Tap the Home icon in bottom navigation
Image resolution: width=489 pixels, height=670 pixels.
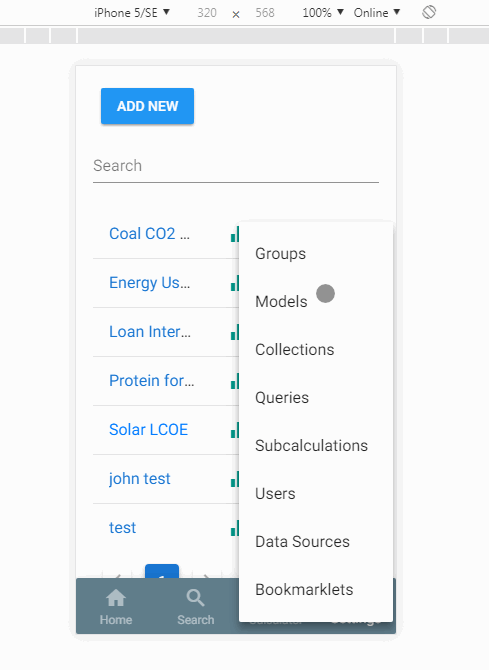click(x=116, y=598)
